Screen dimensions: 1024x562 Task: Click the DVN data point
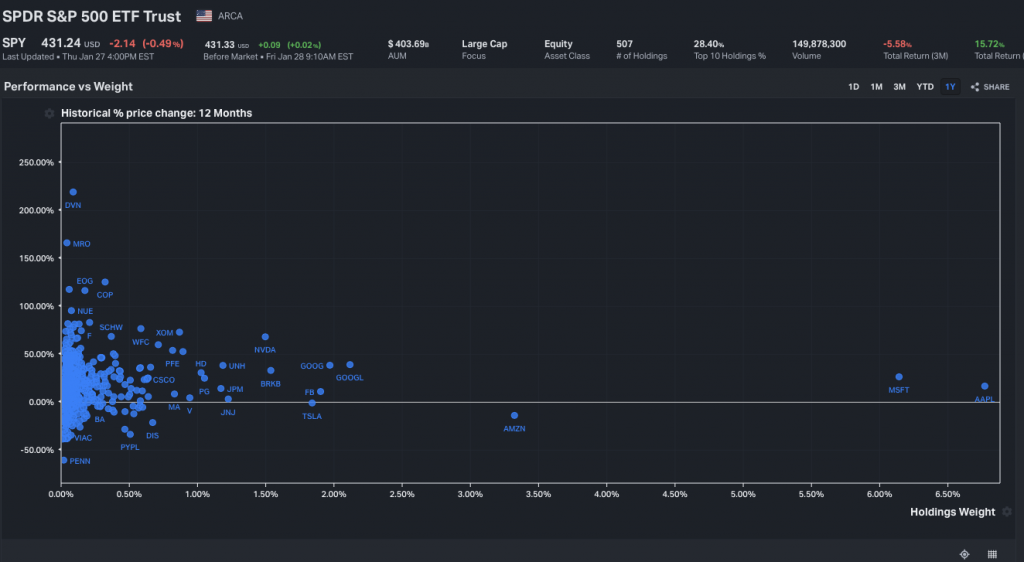(x=73, y=192)
